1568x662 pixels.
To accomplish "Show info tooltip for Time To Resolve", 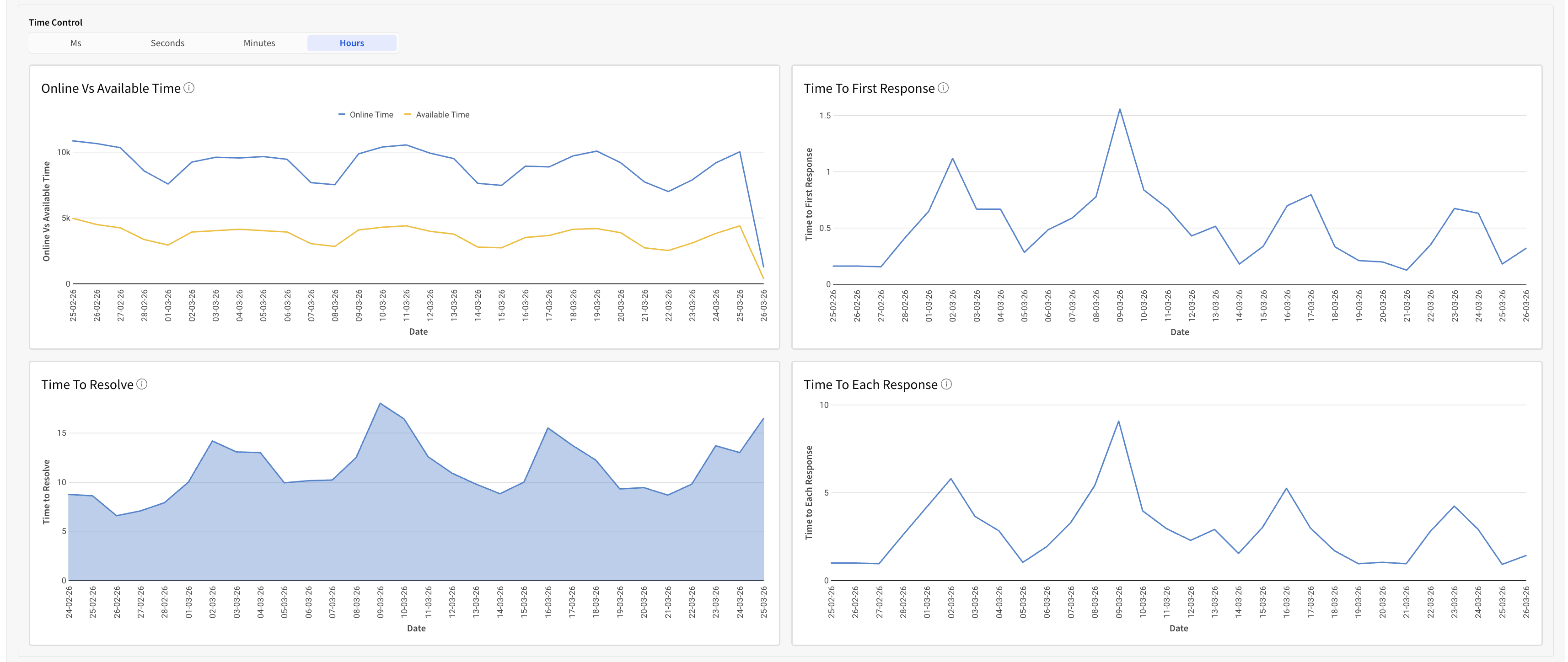I will [142, 384].
